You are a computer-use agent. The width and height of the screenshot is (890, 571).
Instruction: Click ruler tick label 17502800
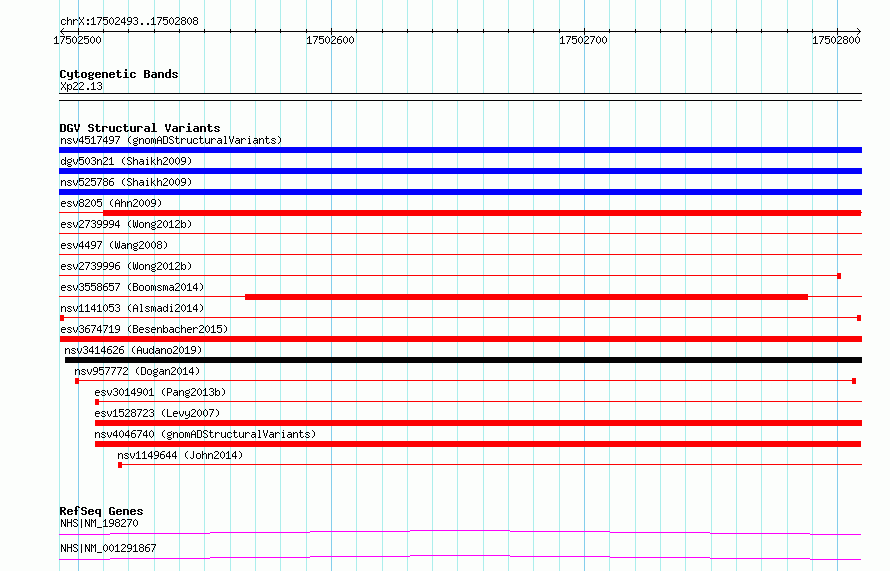point(836,40)
